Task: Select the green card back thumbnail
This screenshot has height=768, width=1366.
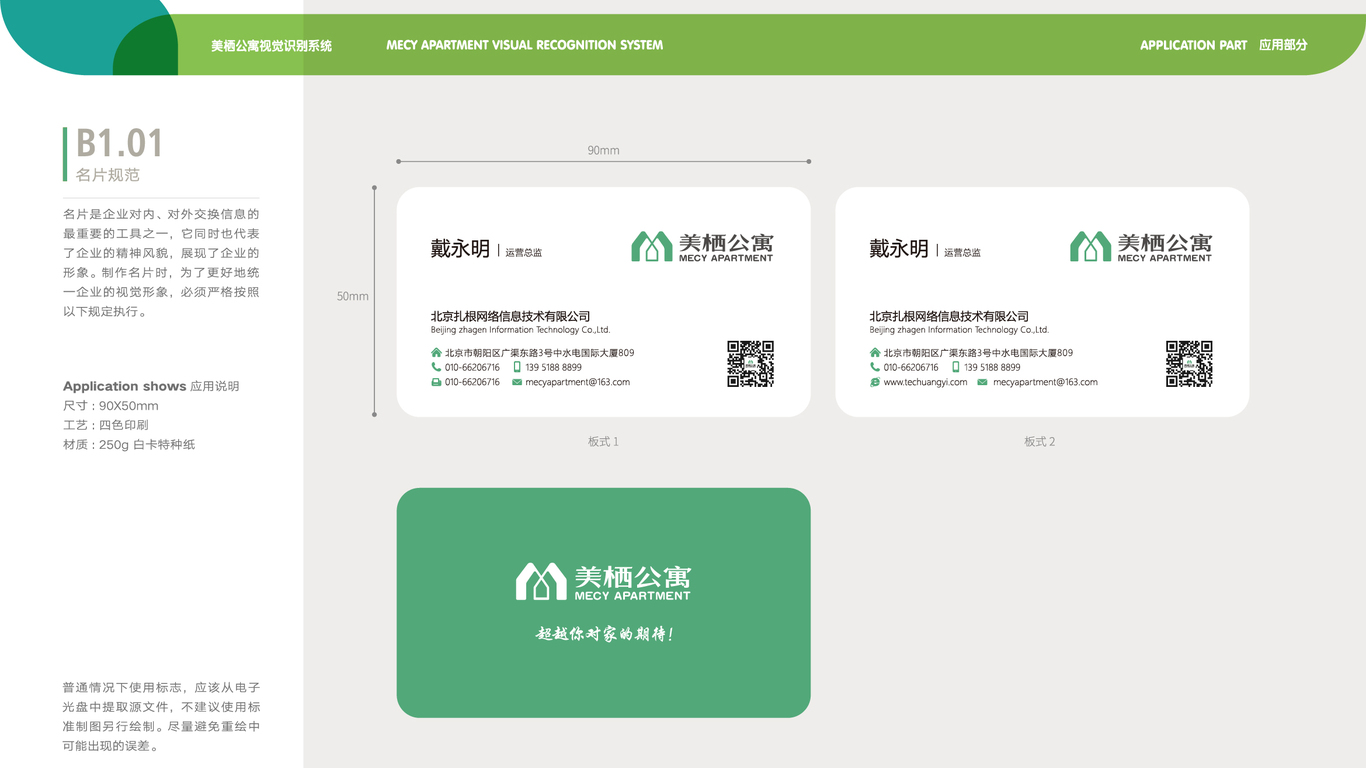Action: click(603, 603)
